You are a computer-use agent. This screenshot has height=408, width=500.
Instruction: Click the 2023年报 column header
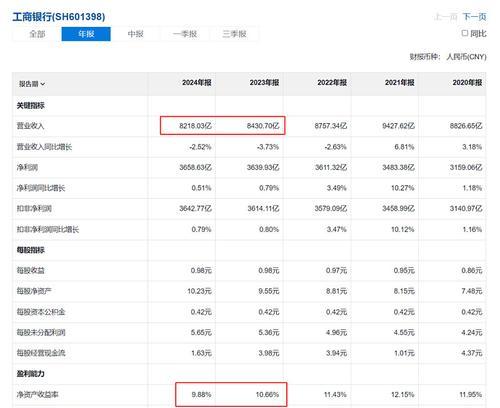264,83
